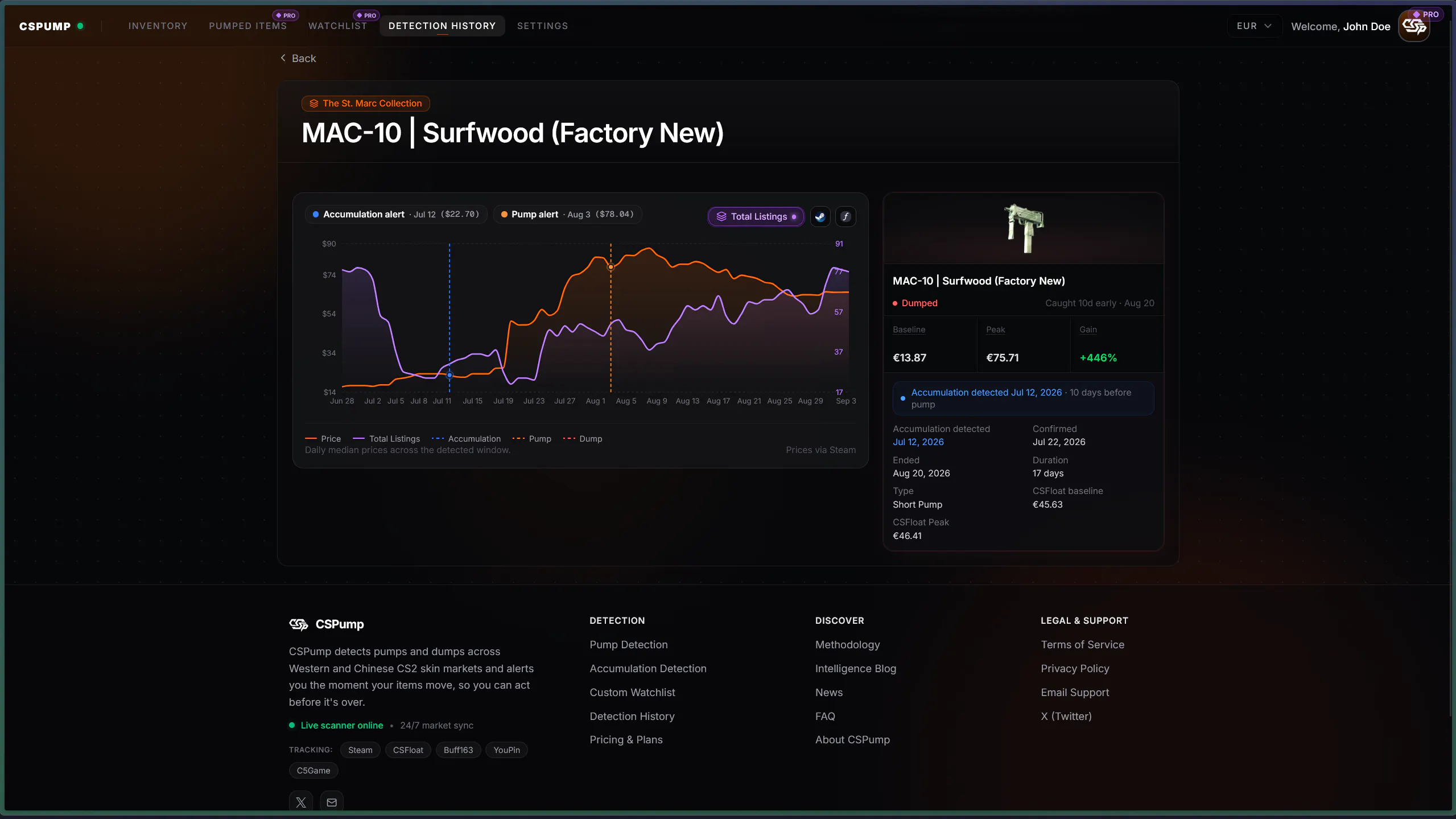Go to the Pumped Items tab

pyautogui.click(x=248, y=26)
